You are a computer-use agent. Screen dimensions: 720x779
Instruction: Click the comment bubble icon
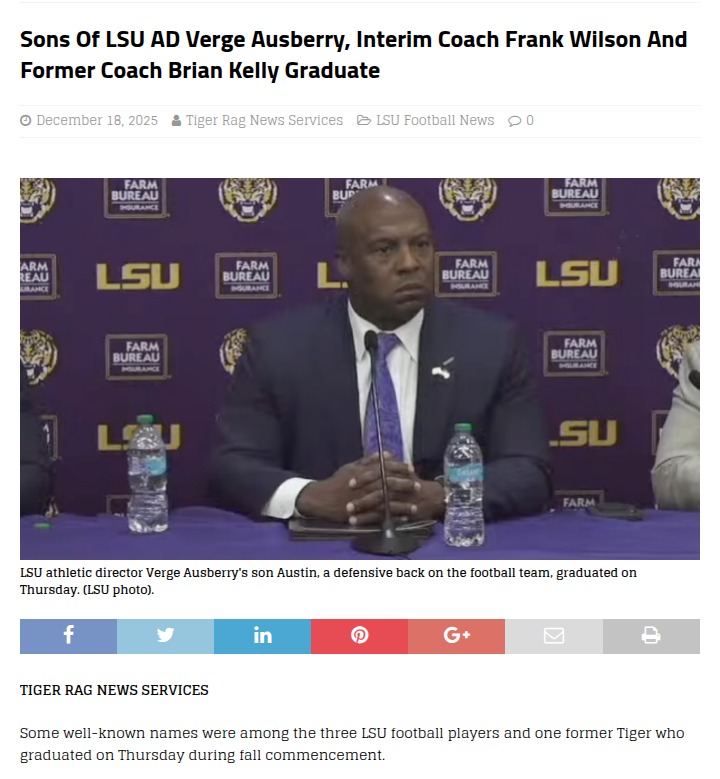(514, 121)
